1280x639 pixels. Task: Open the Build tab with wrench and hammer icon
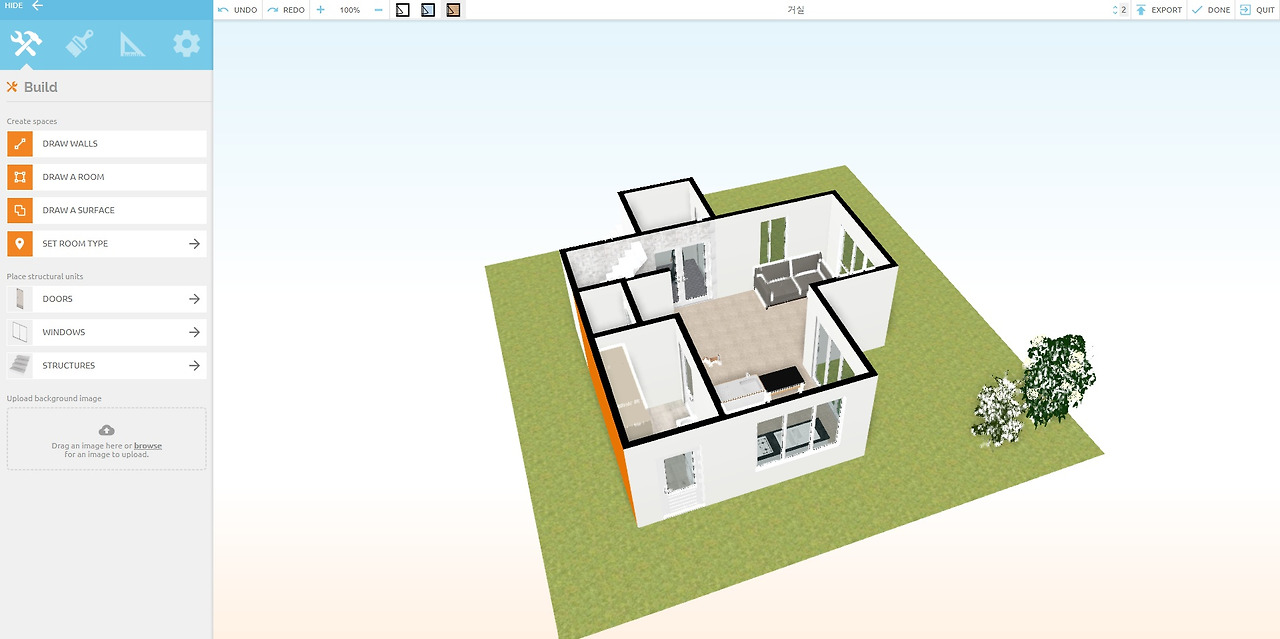pos(25,44)
